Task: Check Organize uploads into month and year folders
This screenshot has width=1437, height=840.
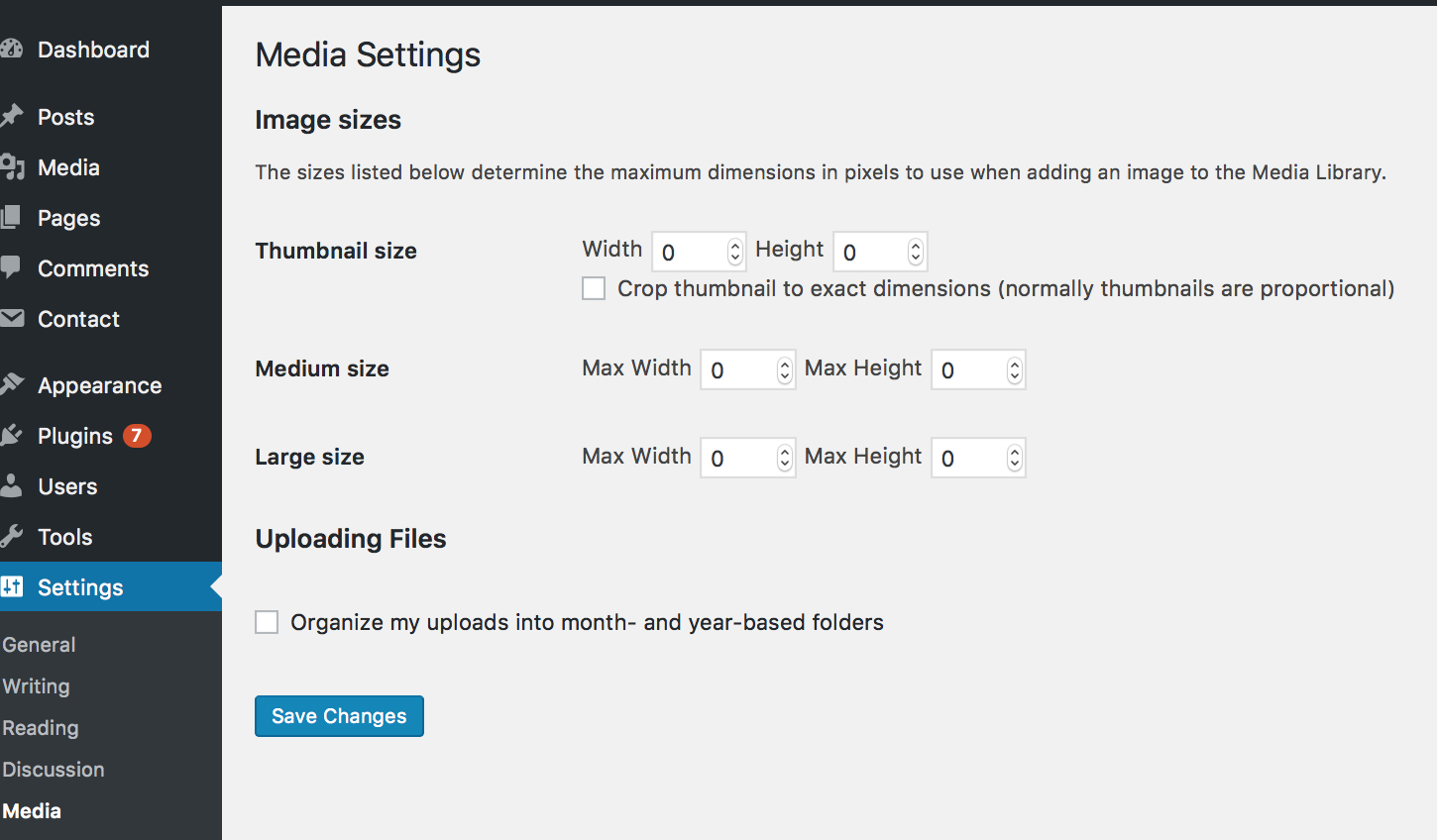Action: [267, 622]
